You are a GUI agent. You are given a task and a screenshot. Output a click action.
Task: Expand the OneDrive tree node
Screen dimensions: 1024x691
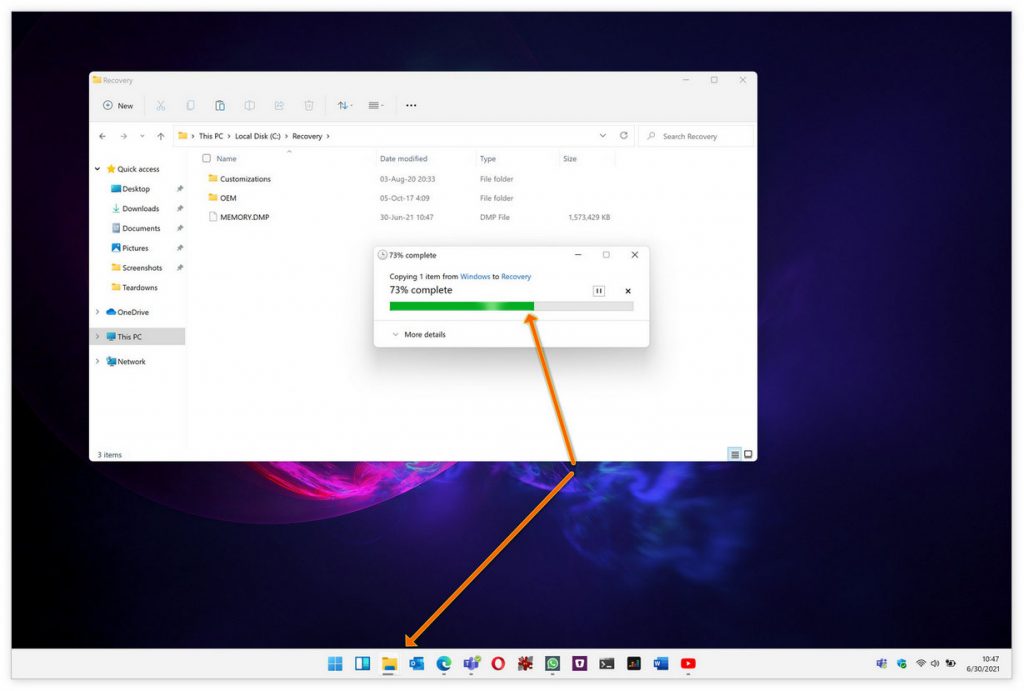tap(97, 312)
